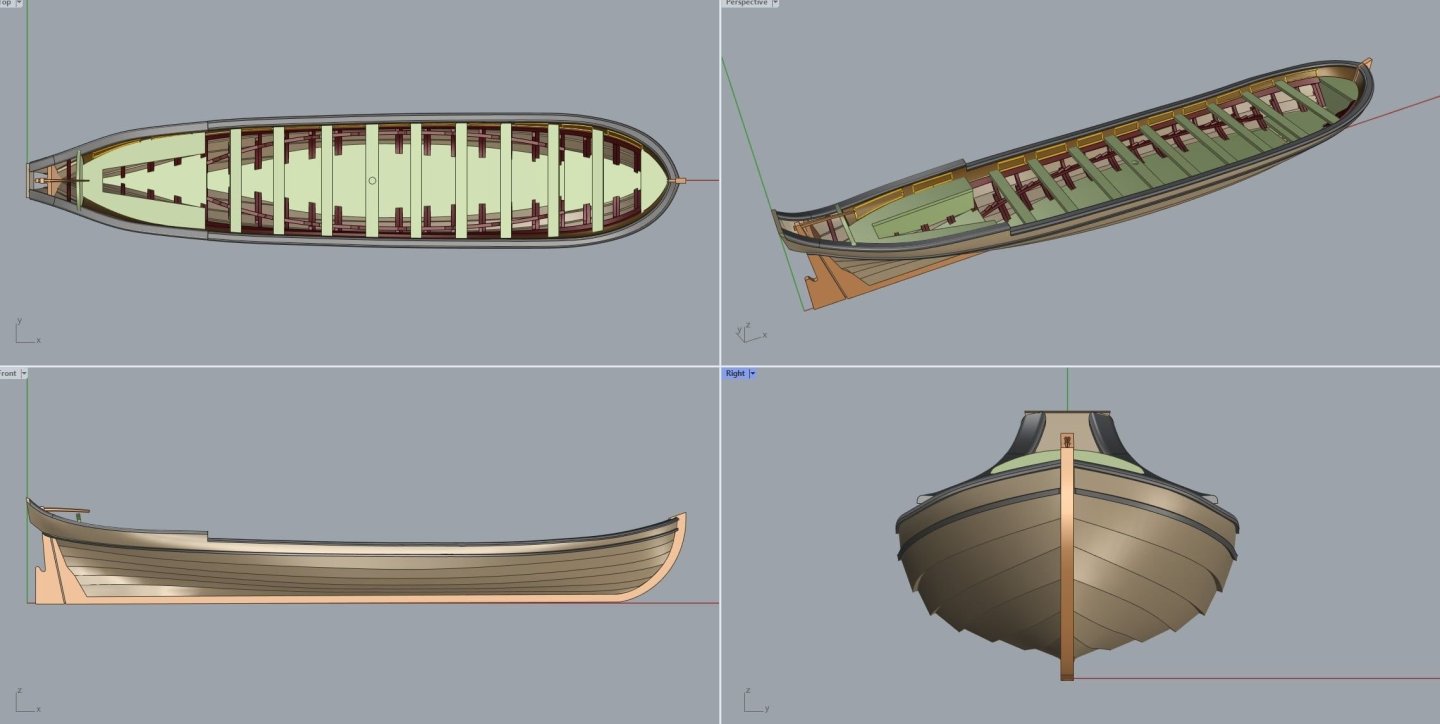Activate the Perspective viewport title label

(x=746, y=3)
